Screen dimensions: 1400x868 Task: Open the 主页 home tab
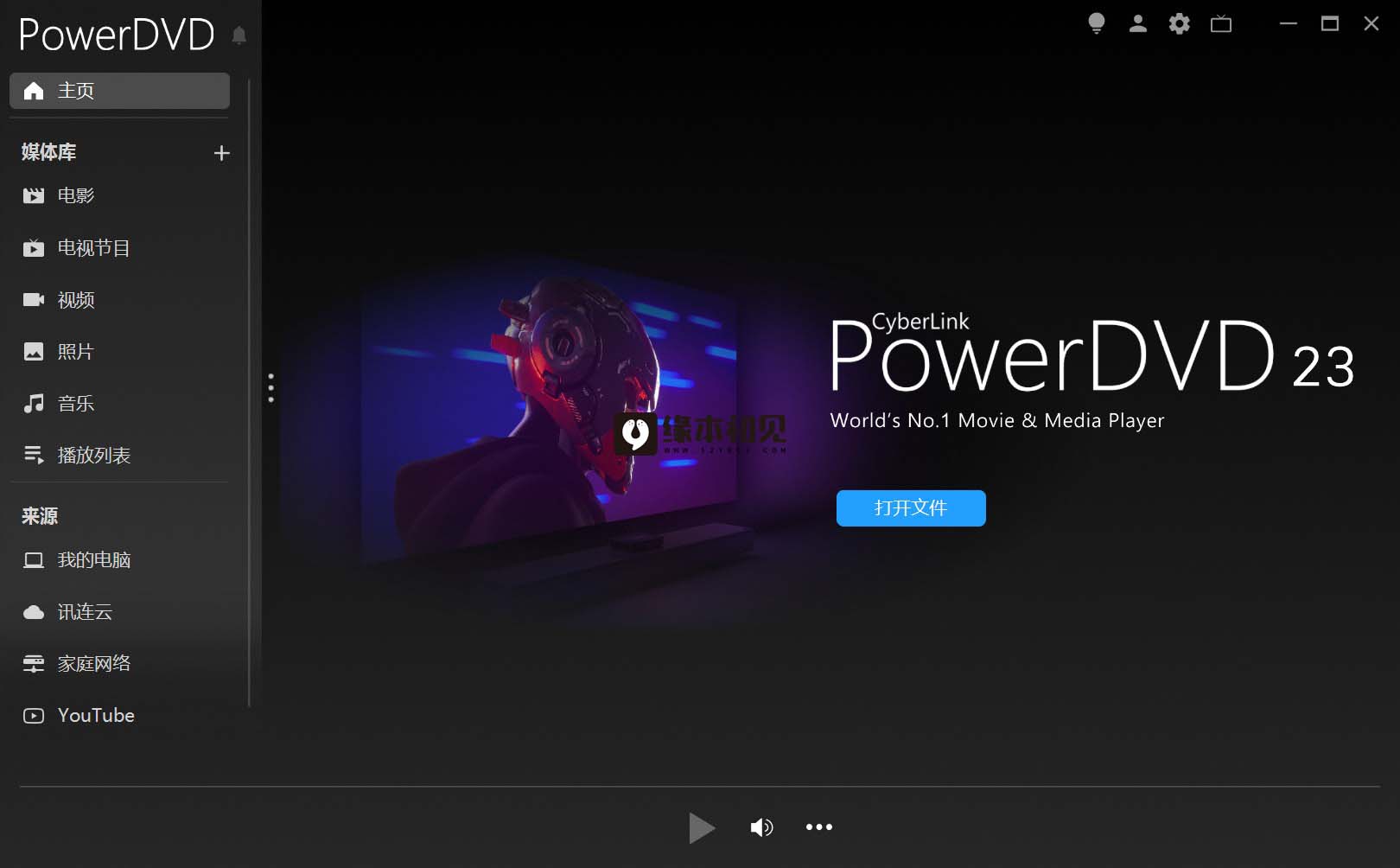pos(119,91)
